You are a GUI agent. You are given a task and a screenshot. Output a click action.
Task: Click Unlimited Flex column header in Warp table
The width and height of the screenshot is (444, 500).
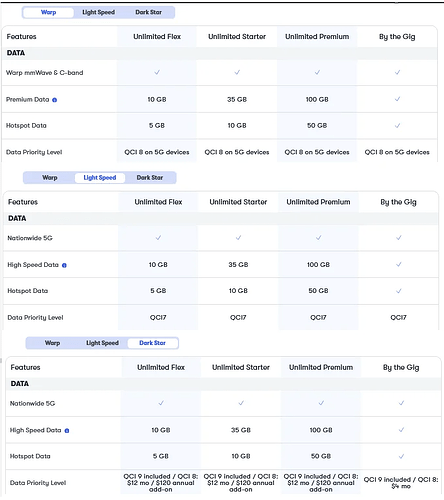(x=157, y=37)
